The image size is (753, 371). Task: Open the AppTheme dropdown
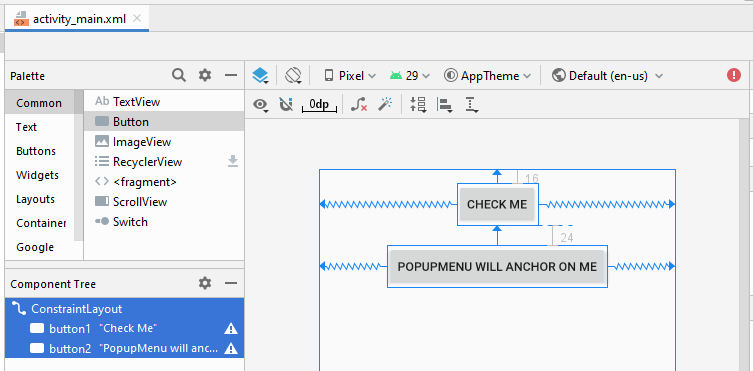[x=487, y=76]
